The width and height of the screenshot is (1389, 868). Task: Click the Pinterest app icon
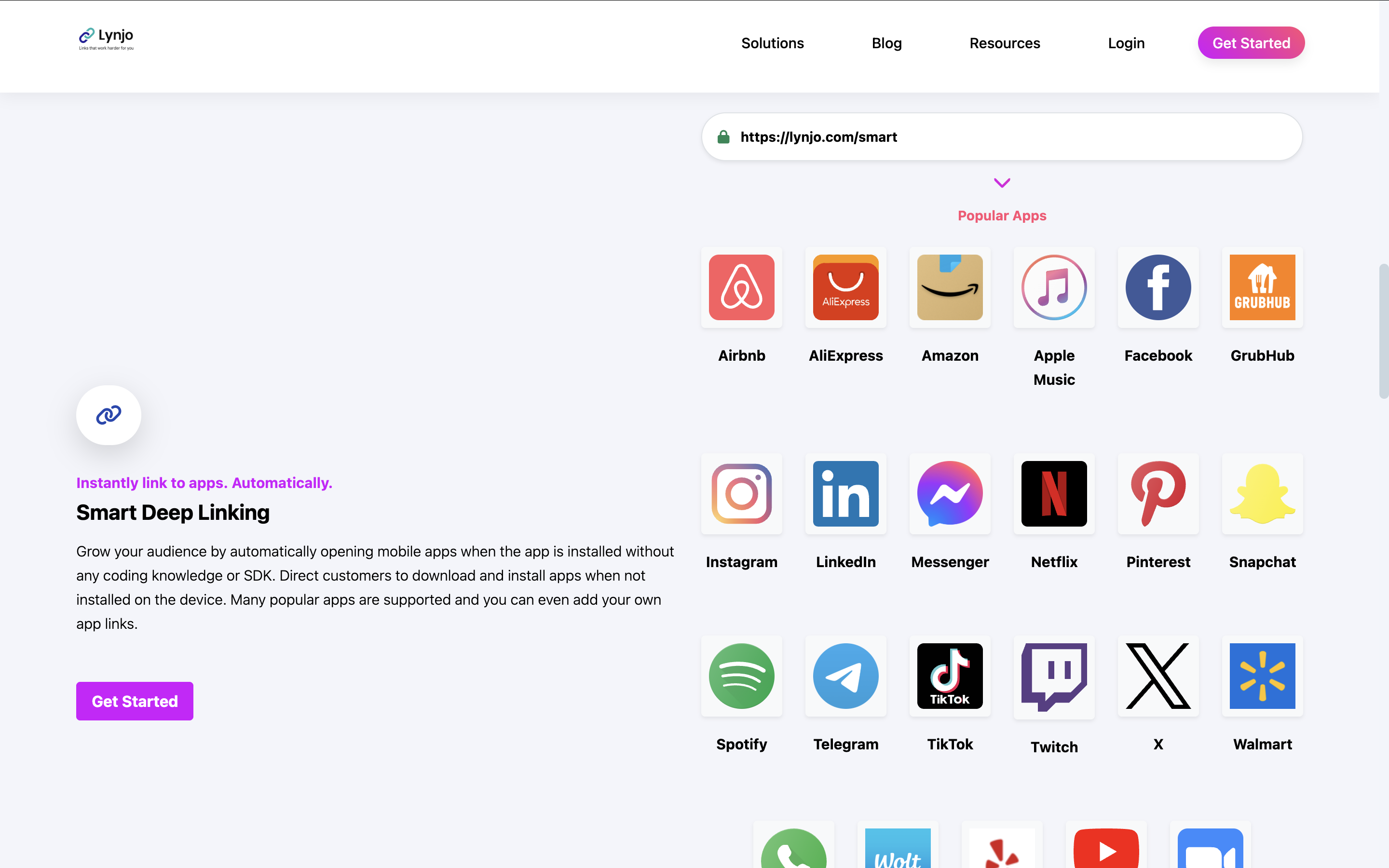click(1158, 494)
